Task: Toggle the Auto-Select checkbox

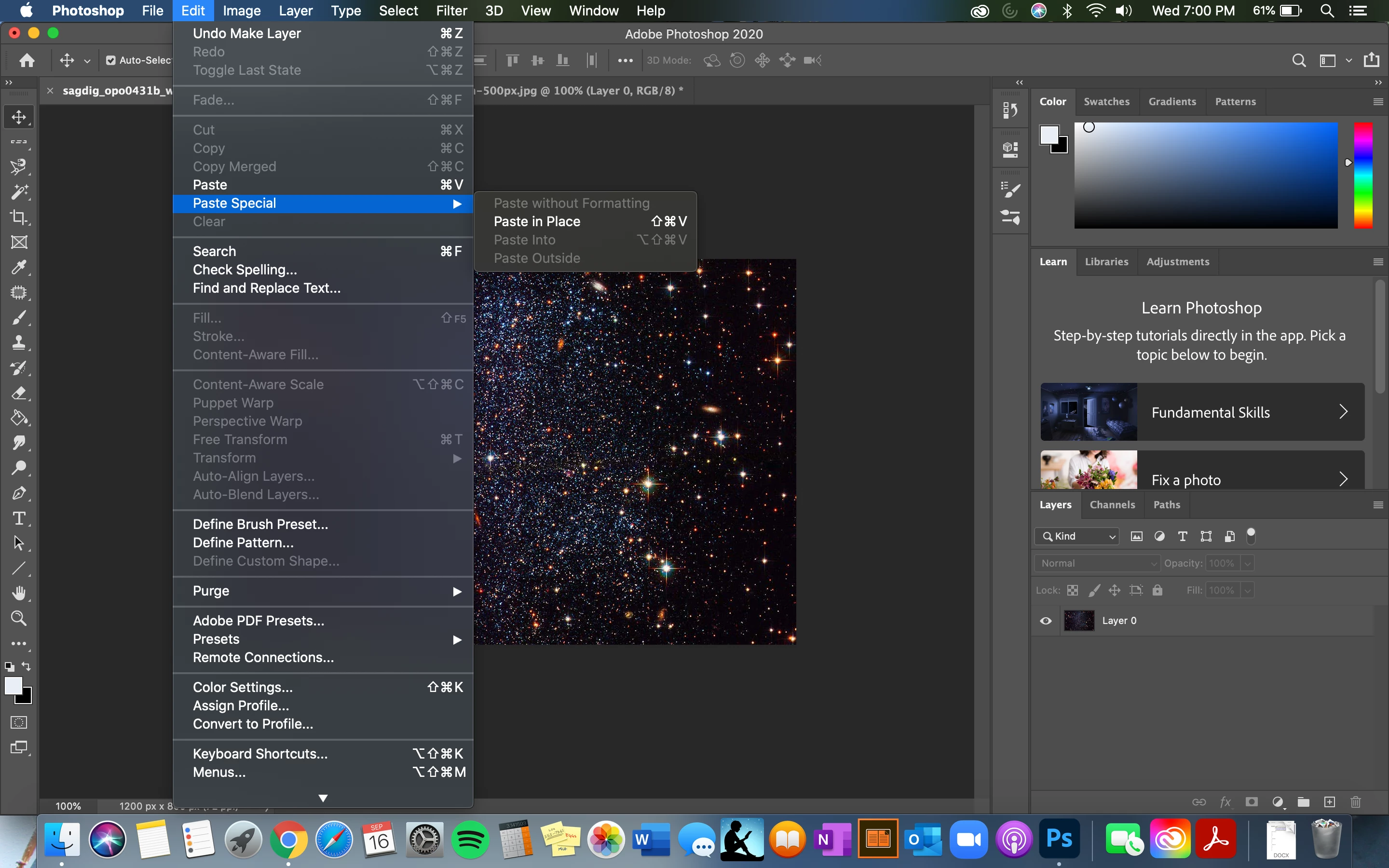Action: (x=111, y=60)
